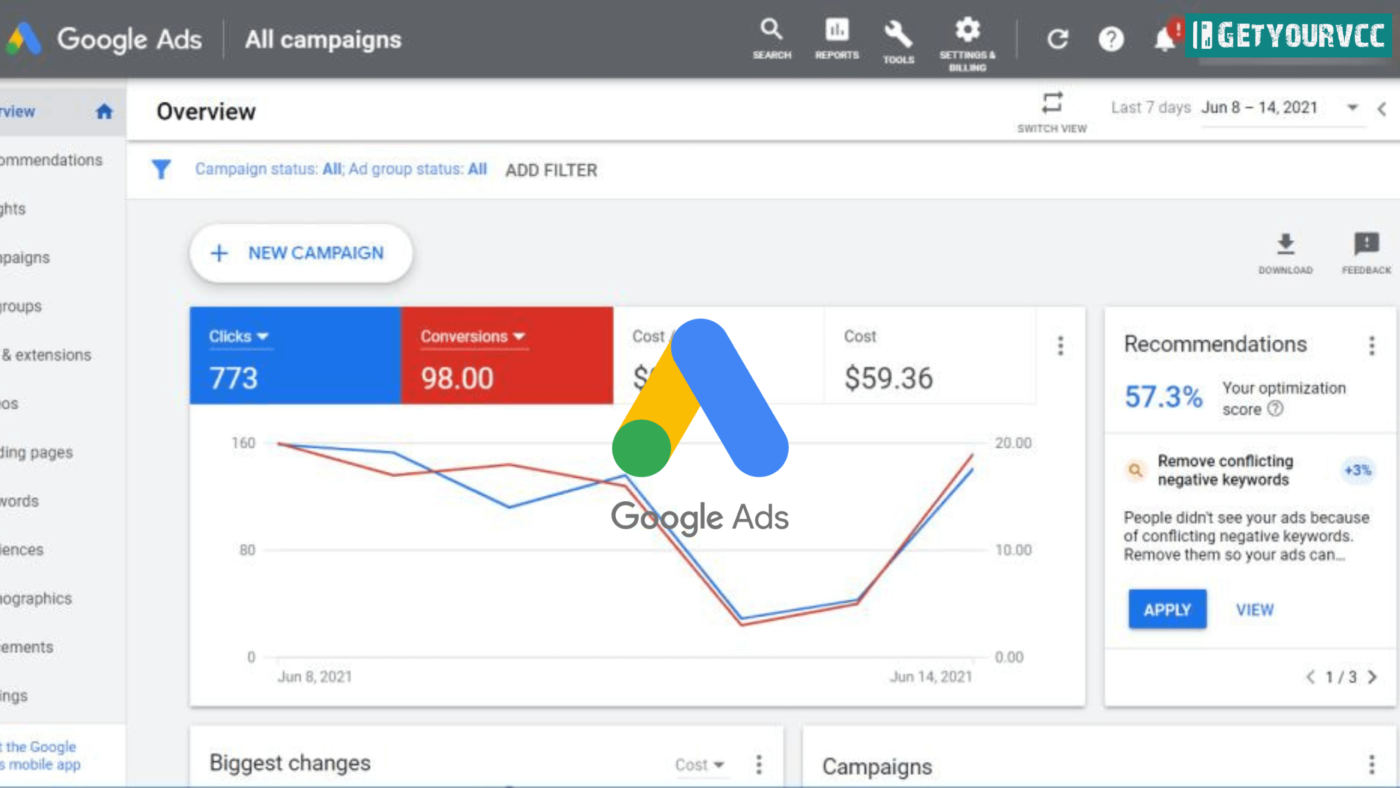
Task: Click the +3% score badge
Action: (x=1358, y=470)
